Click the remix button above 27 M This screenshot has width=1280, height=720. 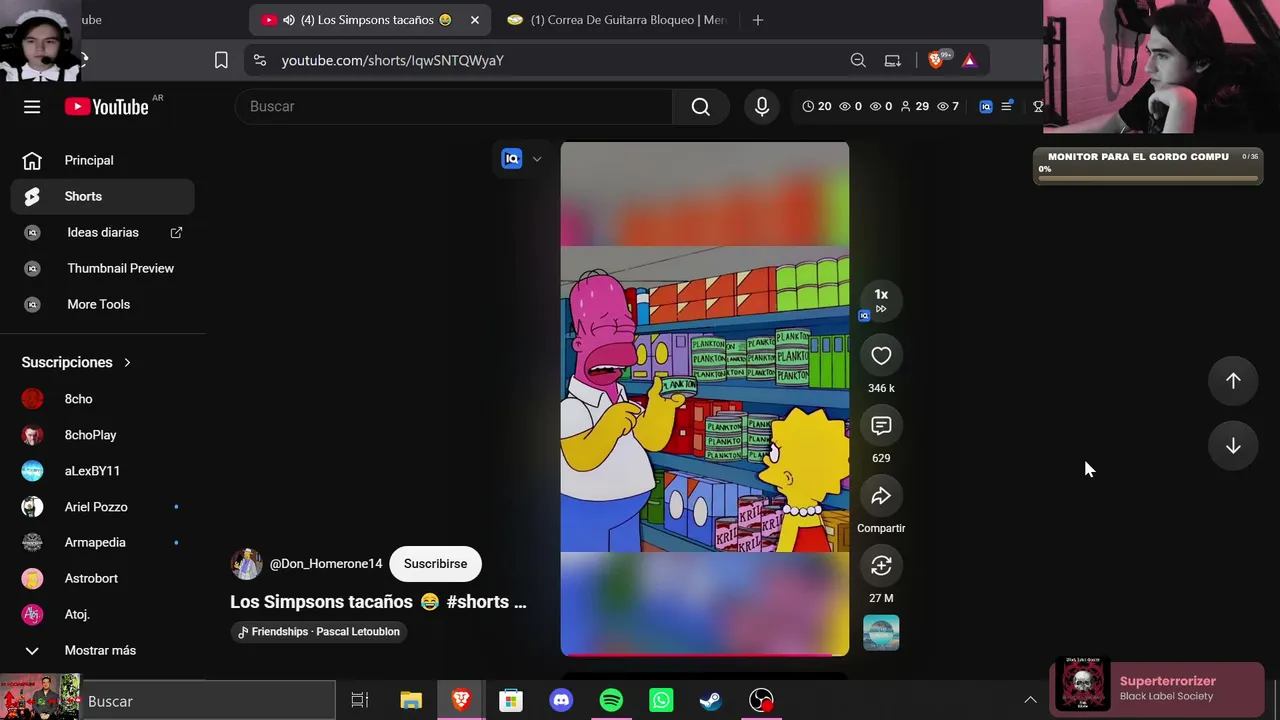(x=881, y=566)
